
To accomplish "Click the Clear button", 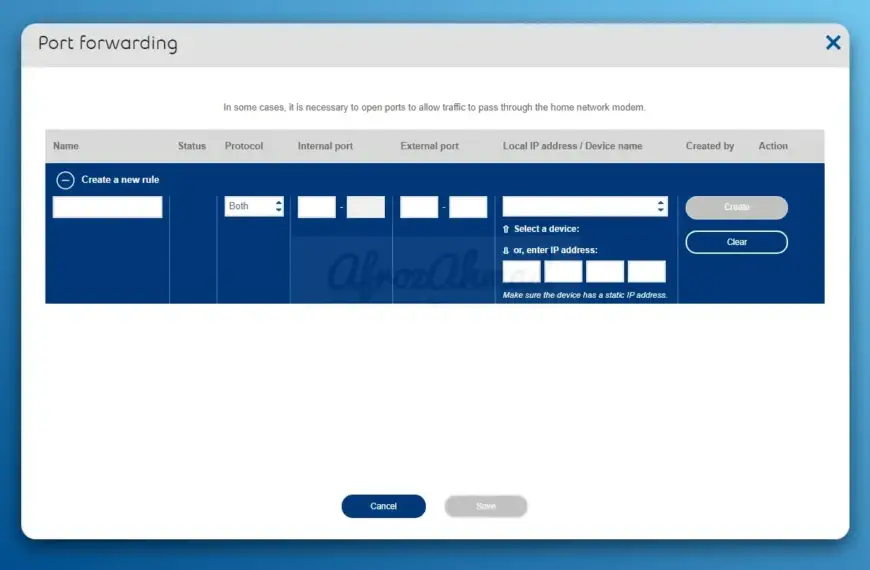I will click(x=736, y=242).
